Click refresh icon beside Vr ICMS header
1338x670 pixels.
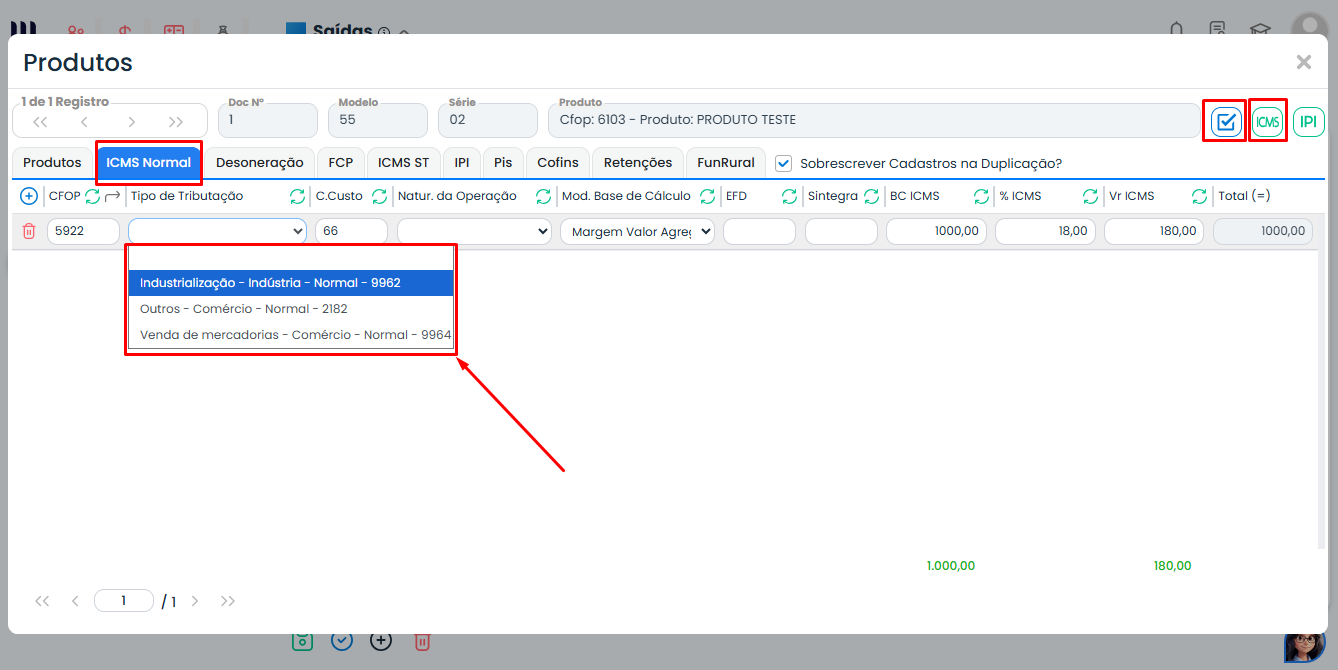[1200, 196]
